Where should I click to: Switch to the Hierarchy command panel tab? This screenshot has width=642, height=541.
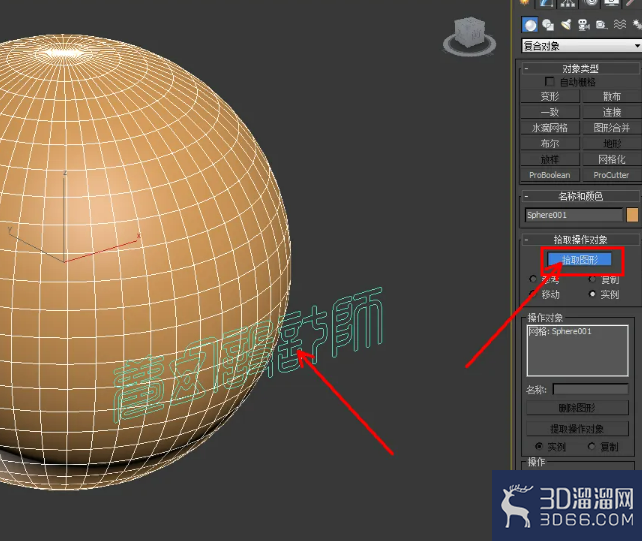pyautogui.click(x=567, y=3)
